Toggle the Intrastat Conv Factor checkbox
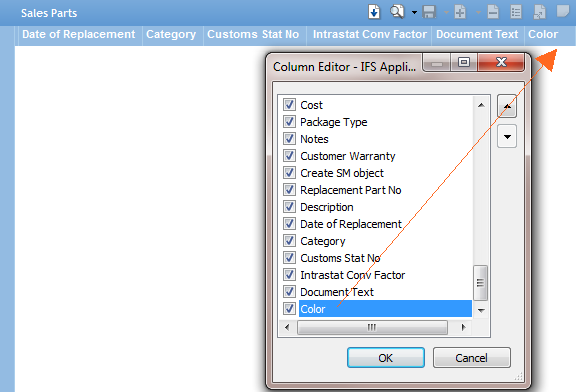576x392 pixels. tap(289, 275)
